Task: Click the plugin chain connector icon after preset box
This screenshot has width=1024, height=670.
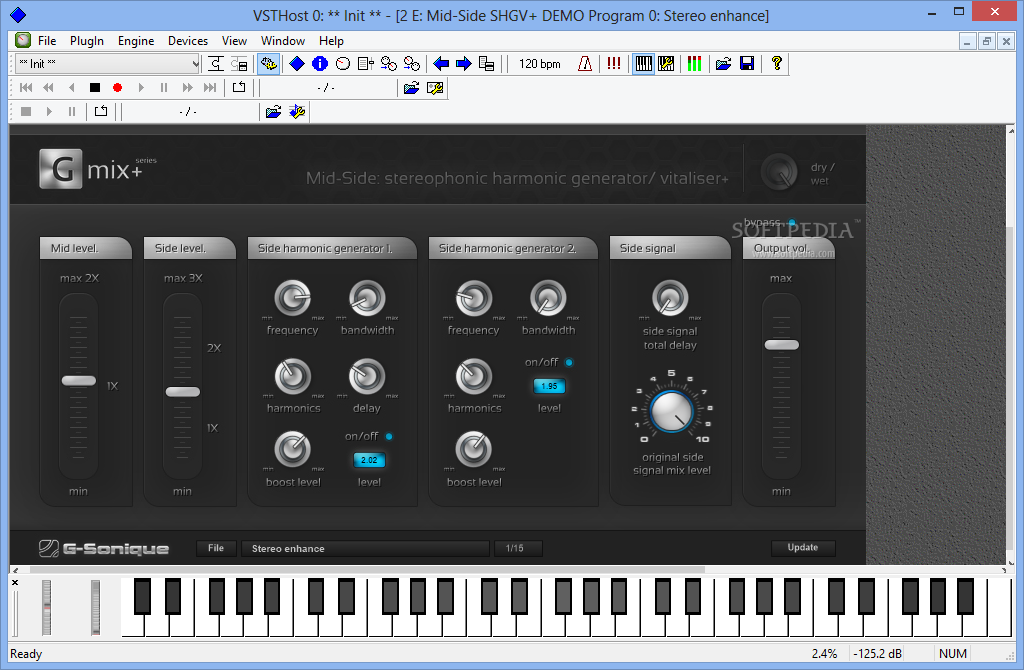Action: [216, 63]
